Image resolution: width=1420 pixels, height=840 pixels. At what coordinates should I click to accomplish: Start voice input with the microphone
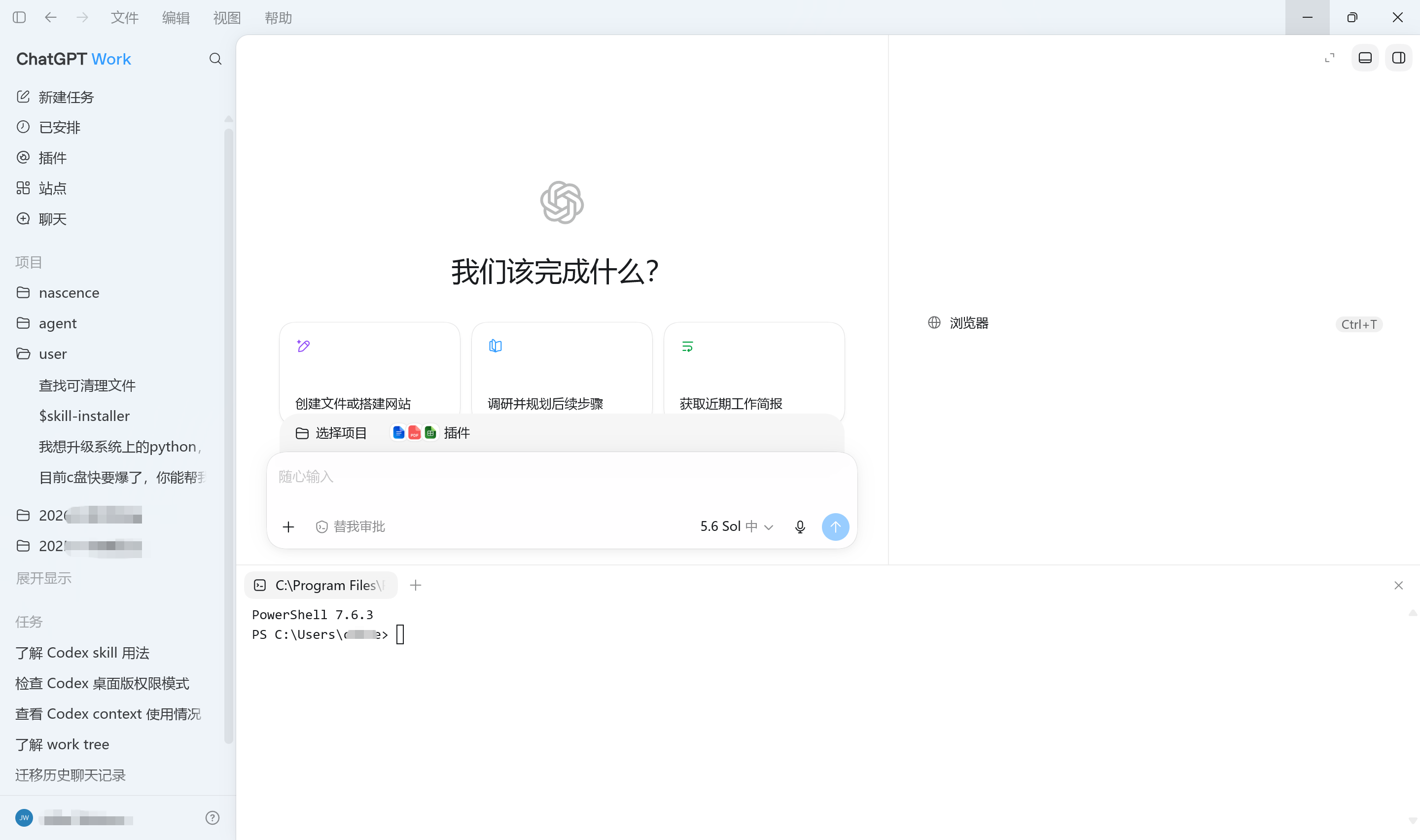pos(800,527)
